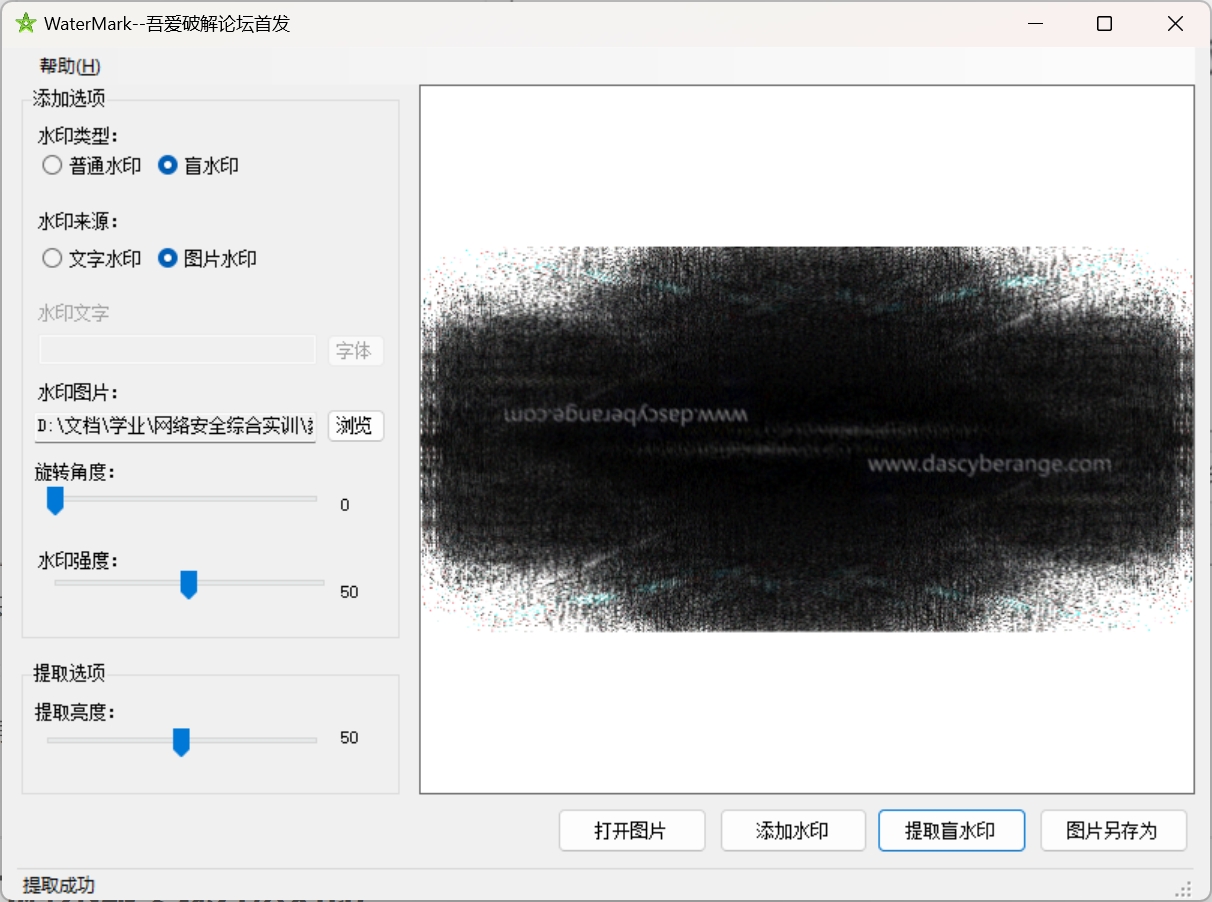Click the 水印类型: label
Viewport: 1212px width, 902px height.
pyautogui.click(x=78, y=135)
